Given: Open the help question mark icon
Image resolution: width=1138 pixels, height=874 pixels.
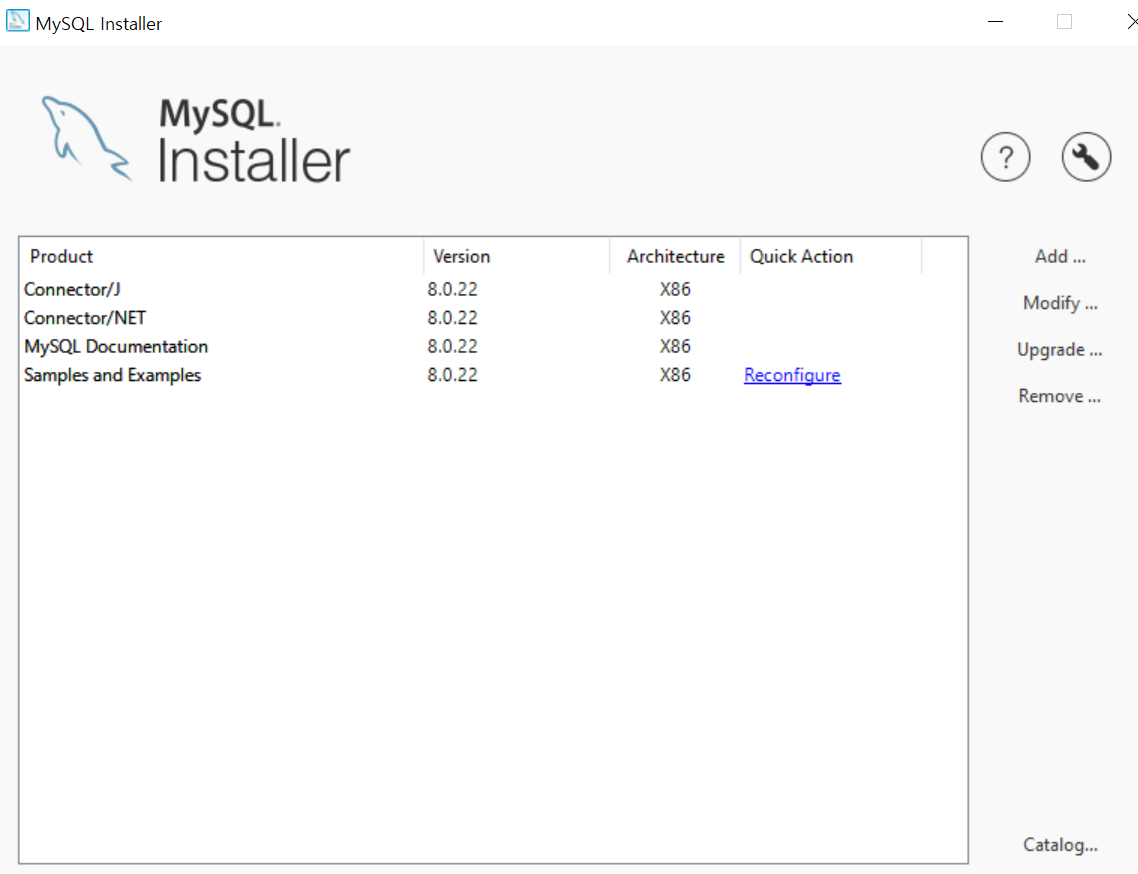Looking at the screenshot, I should (x=1005, y=157).
